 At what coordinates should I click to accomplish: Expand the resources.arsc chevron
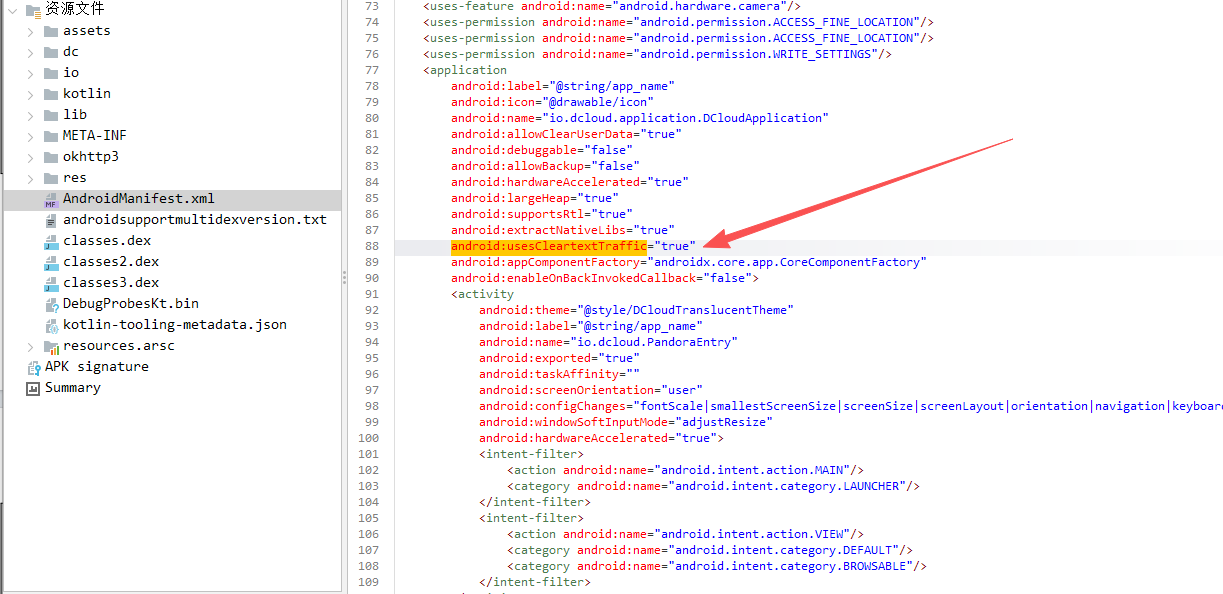point(30,346)
